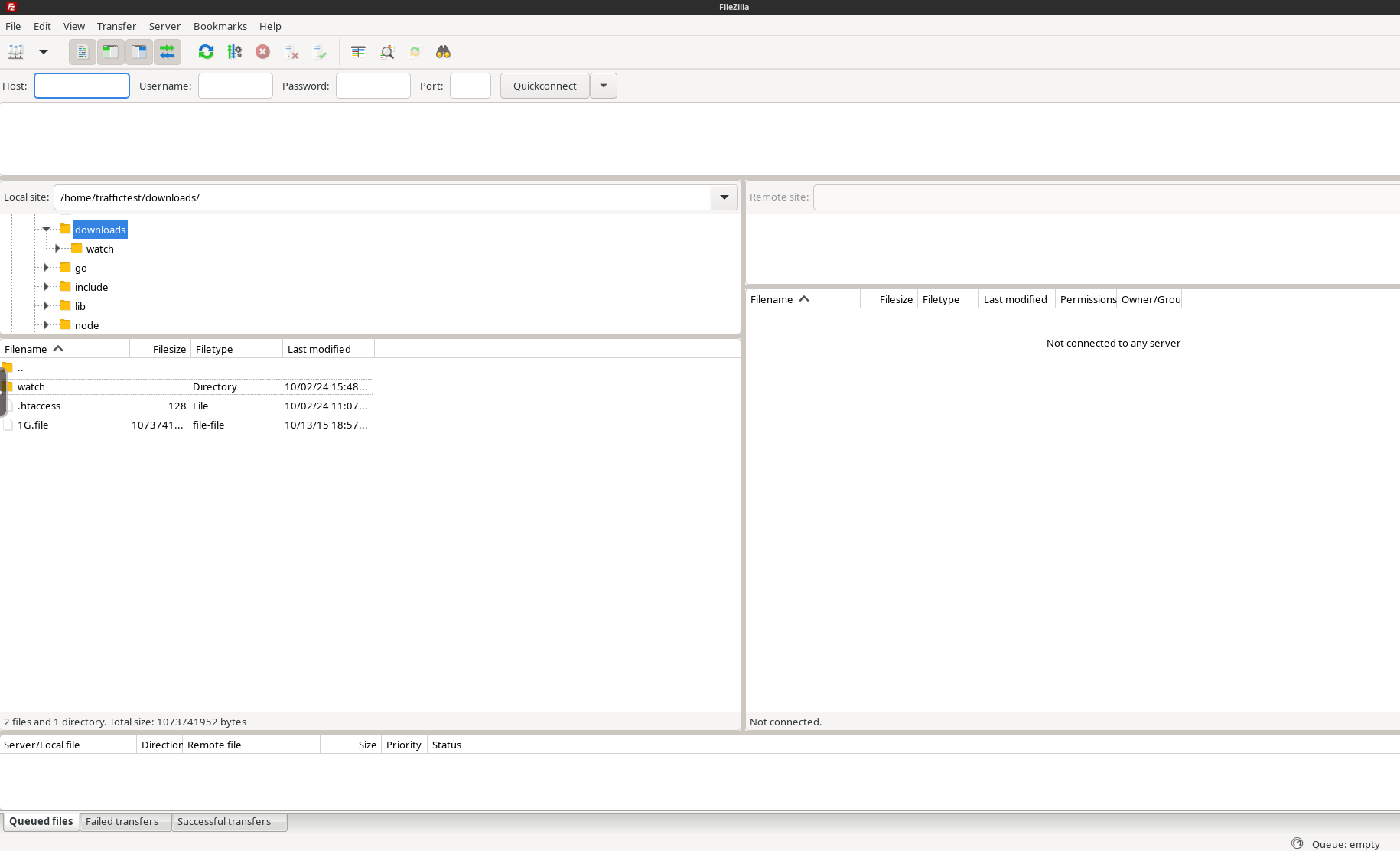Viewport: 1400px width, 851px height.
Task: Reconnect to last server icon
Action: click(320, 52)
